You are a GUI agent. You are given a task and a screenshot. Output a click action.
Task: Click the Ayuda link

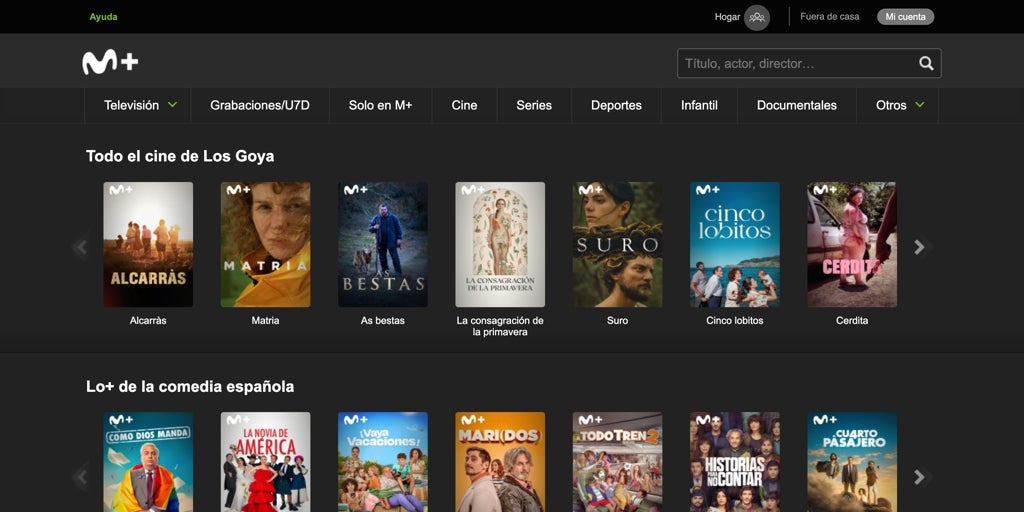coord(103,17)
